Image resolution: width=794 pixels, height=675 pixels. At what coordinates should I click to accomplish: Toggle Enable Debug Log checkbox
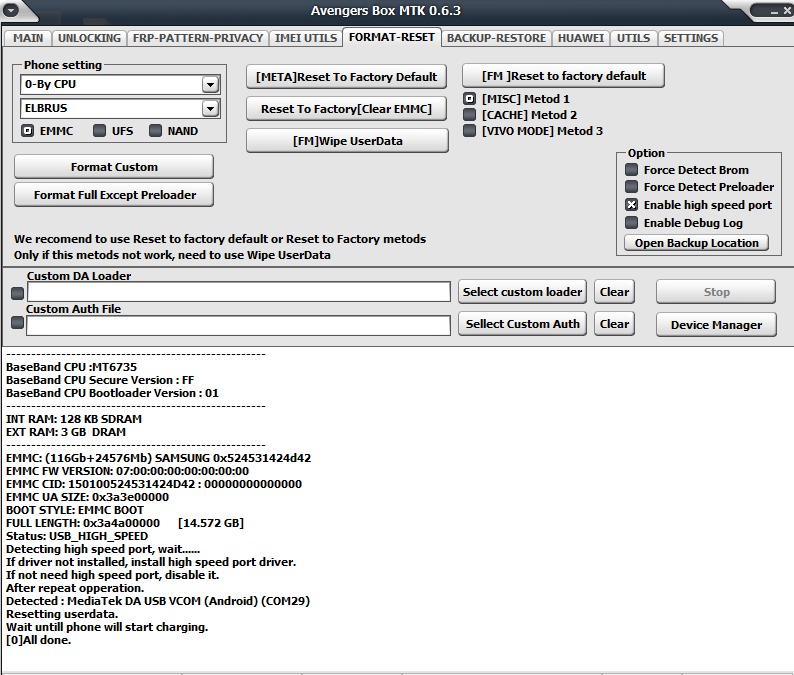[x=631, y=223]
